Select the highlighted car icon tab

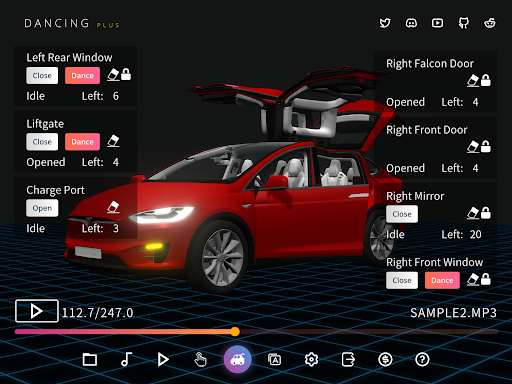(237, 359)
